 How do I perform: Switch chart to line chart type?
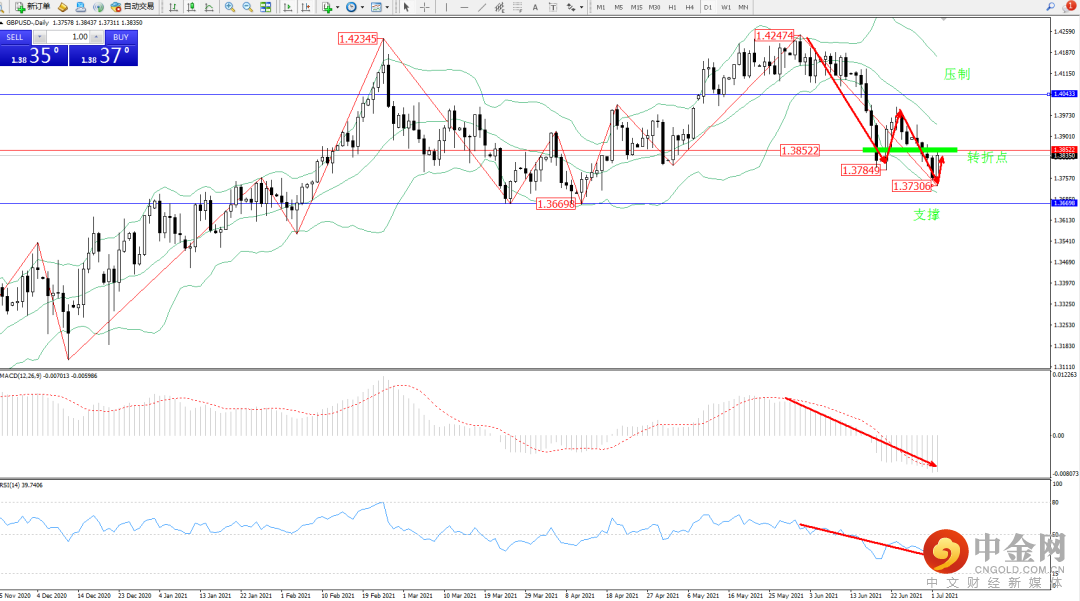tap(209, 7)
